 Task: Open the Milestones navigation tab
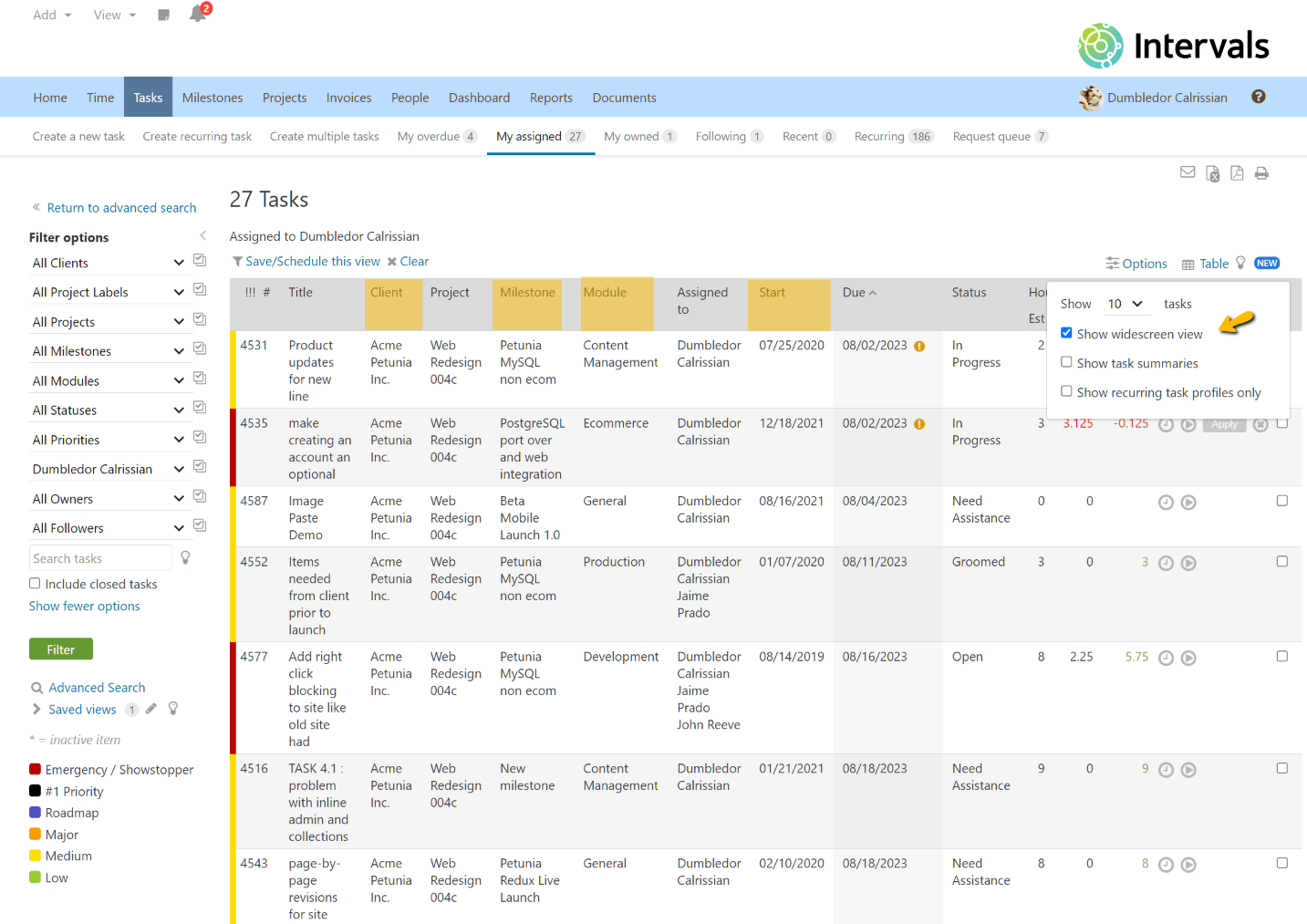[213, 98]
